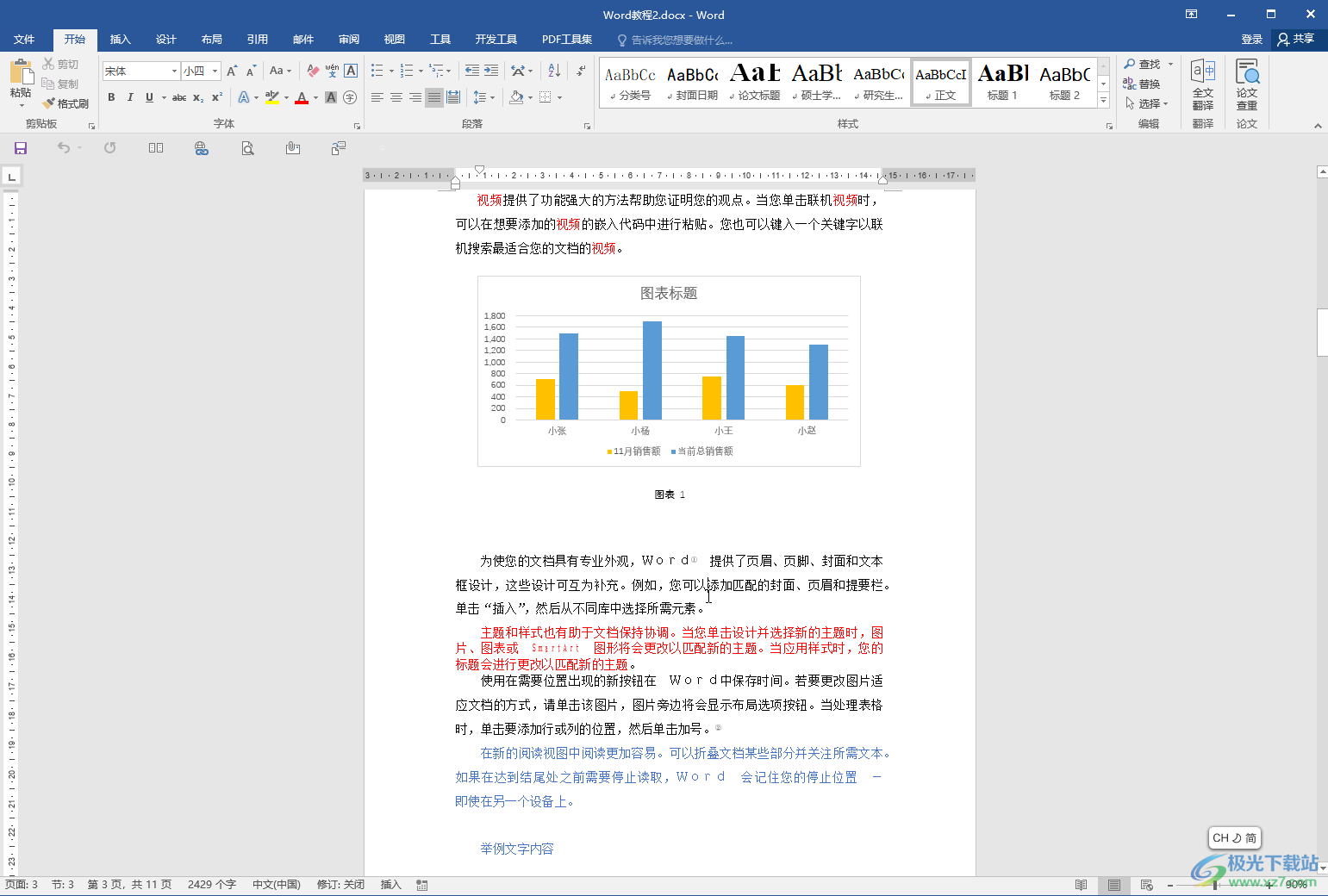This screenshot has height=896, width=1328.
Task: Open the bullet list dropdown arrow
Action: [391, 71]
